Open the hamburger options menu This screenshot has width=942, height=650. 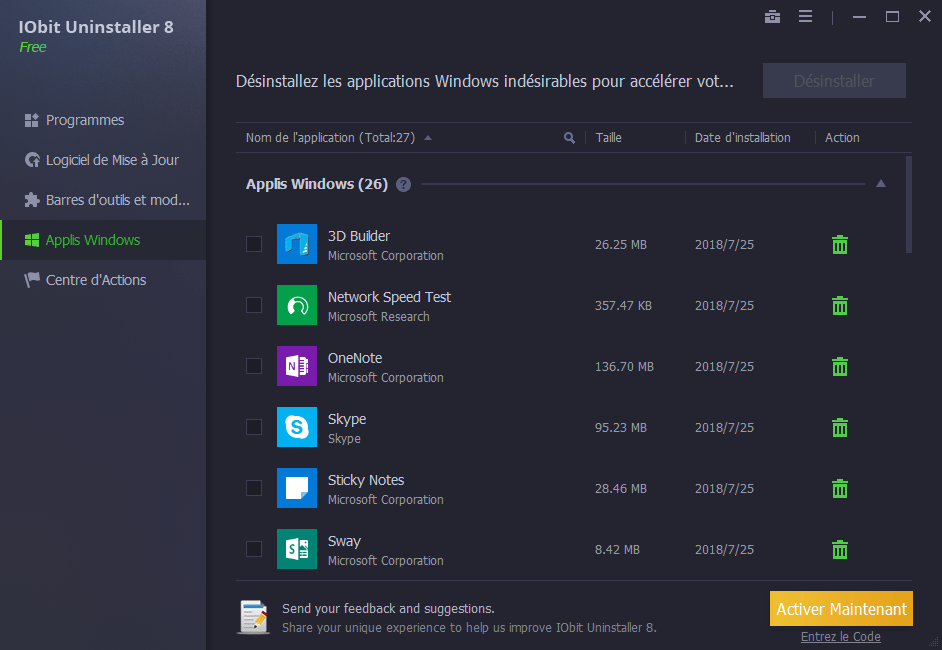click(x=805, y=16)
